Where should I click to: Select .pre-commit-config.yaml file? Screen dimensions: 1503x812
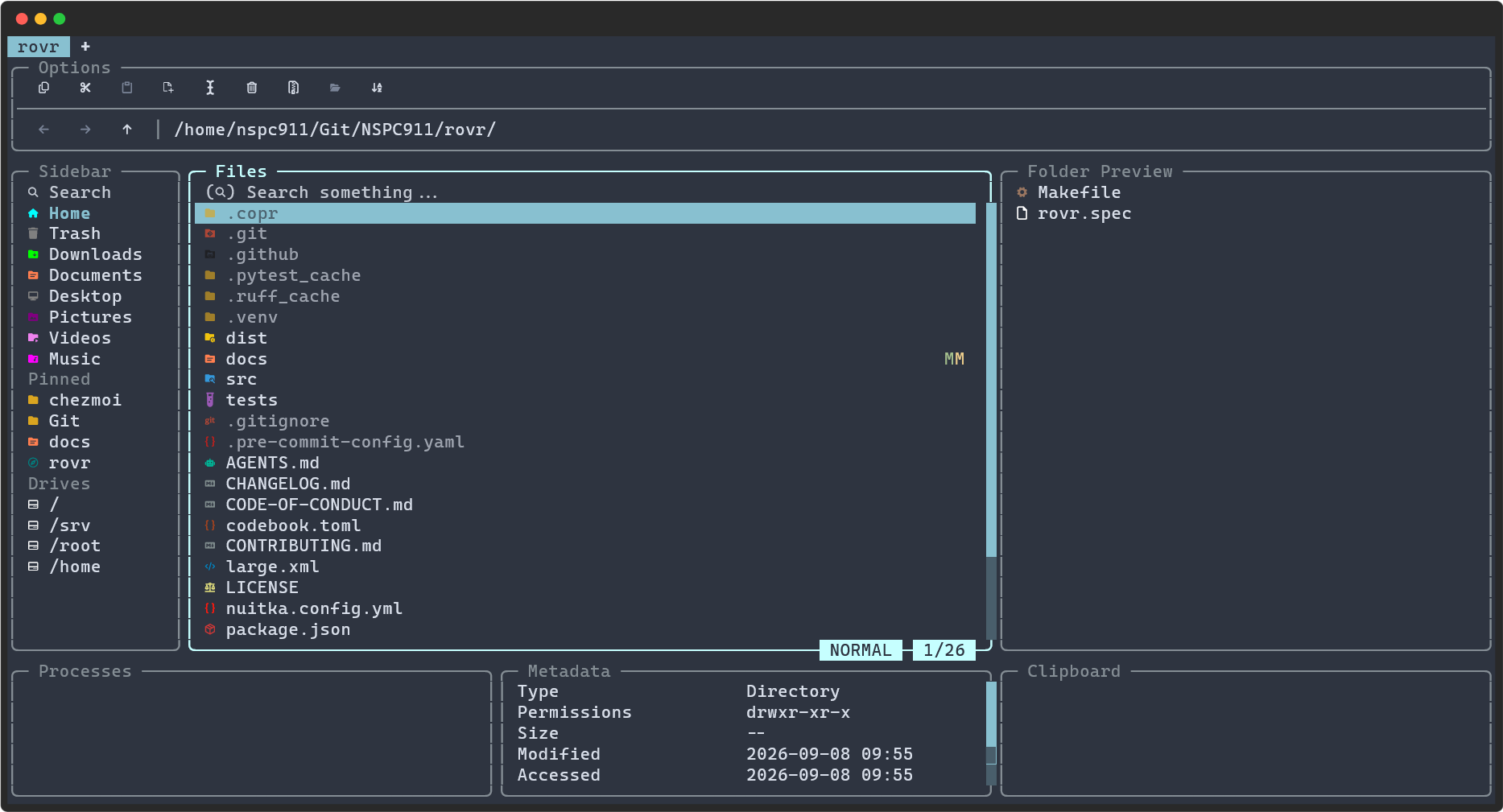[x=585, y=442]
